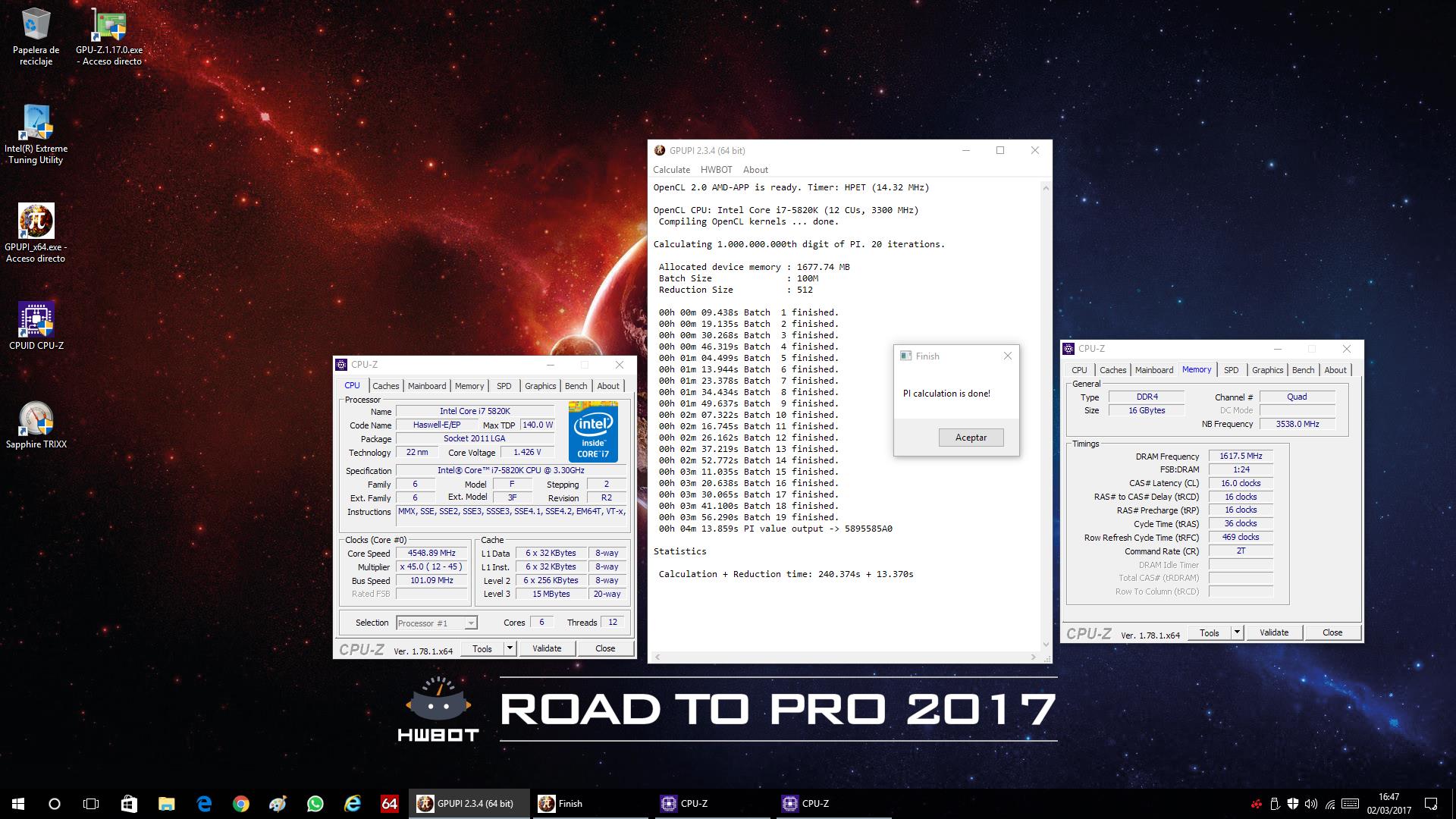Screen dimensions: 1456x819
Task: Click the taskbar clock showing 16:47
Action: [1389, 804]
